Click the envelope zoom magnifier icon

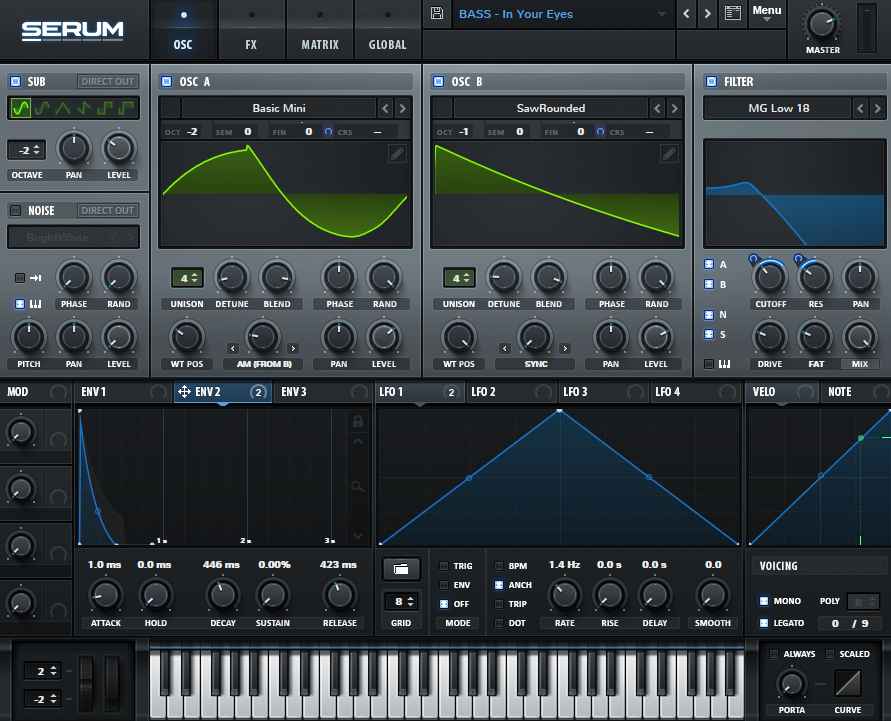pyautogui.click(x=357, y=486)
